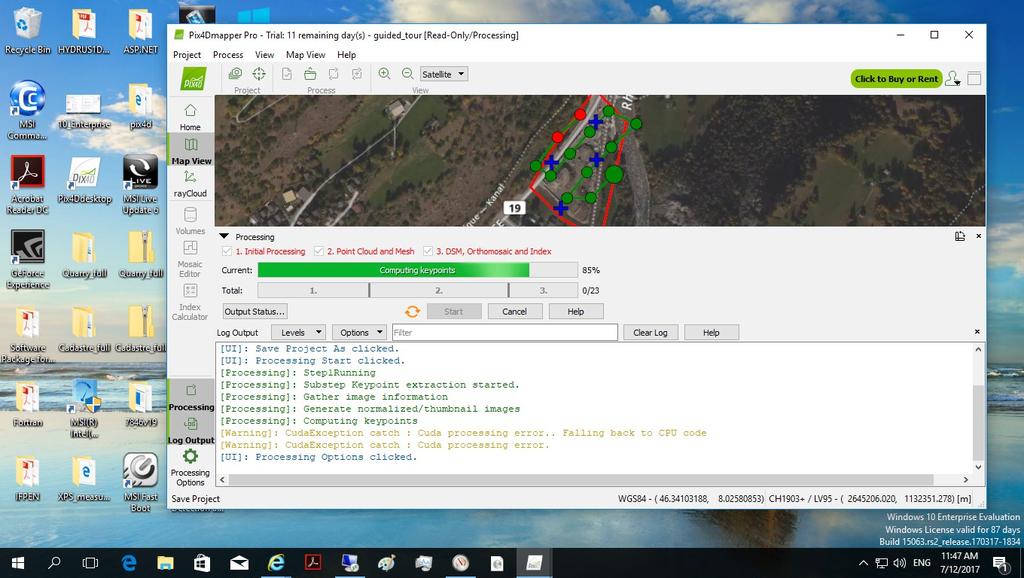Close the Processing panel

978,236
